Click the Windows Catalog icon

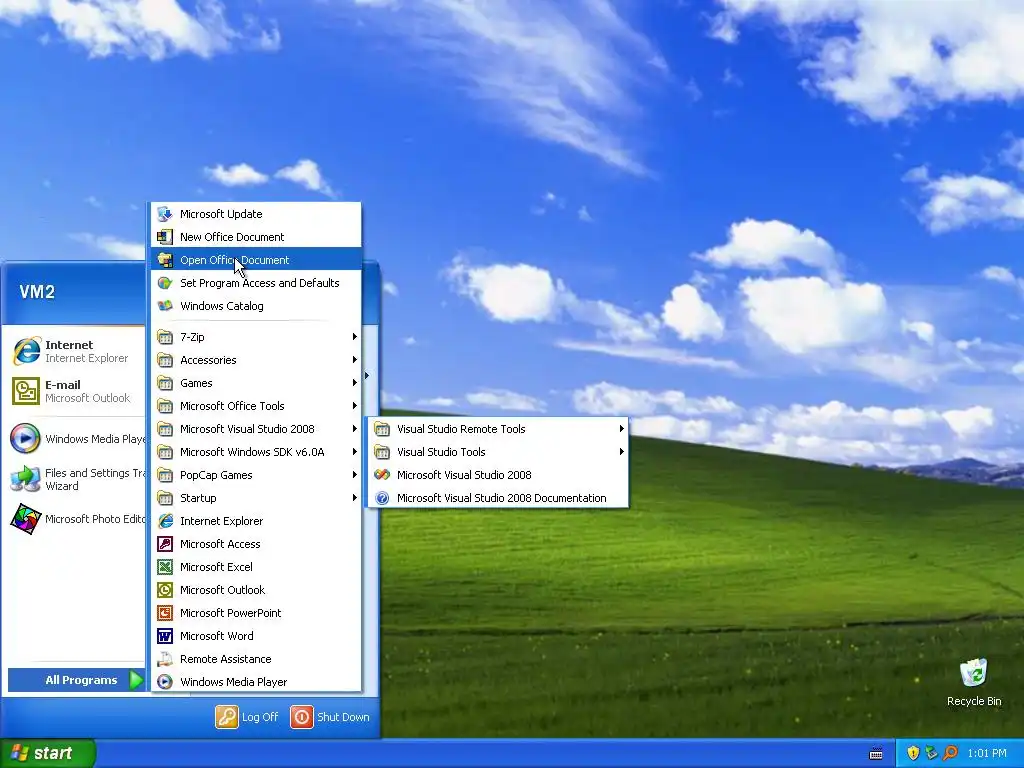pyautogui.click(x=165, y=306)
